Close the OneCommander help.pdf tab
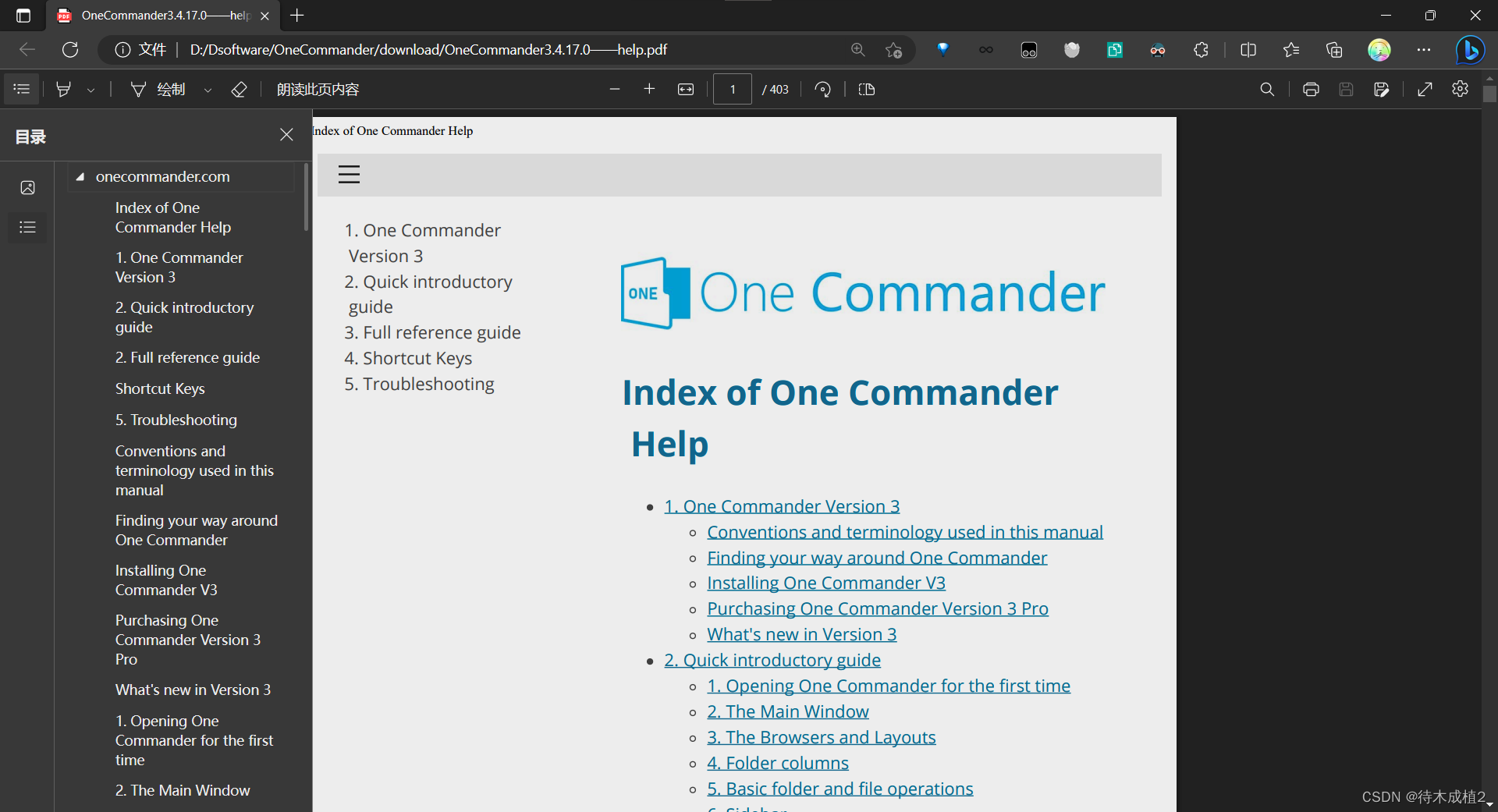Image resolution: width=1498 pixels, height=812 pixels. (x=264, y=16)
